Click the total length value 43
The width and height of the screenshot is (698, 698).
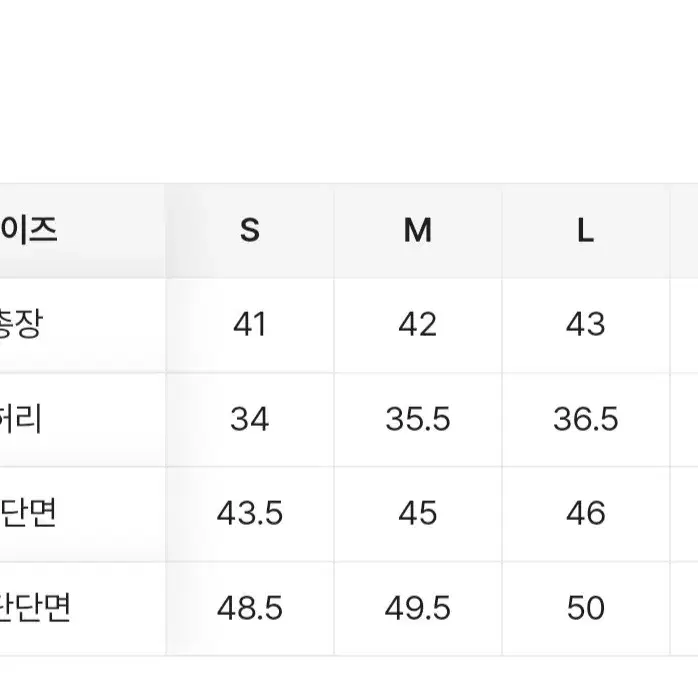click(585, 324)
